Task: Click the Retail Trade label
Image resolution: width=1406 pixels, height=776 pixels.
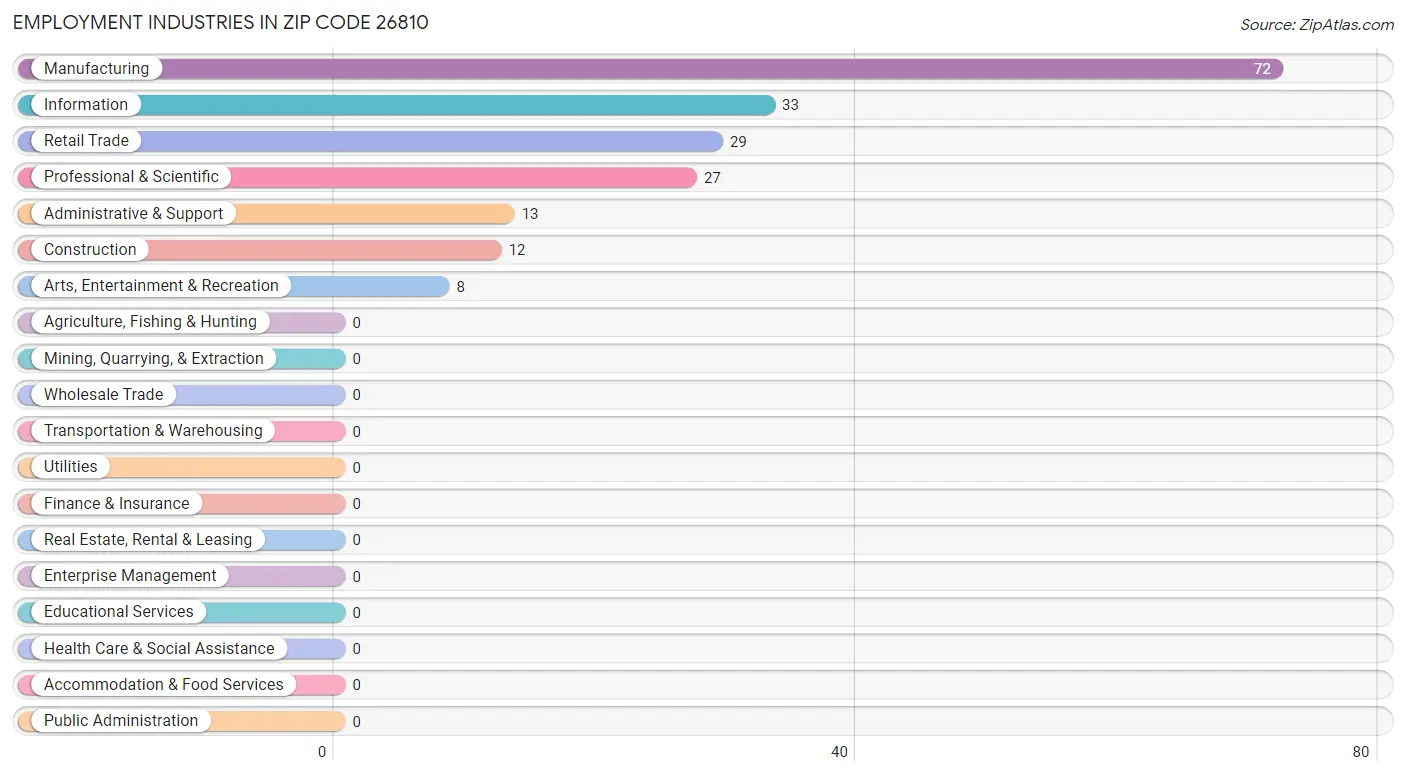Action: coord(86,141)
